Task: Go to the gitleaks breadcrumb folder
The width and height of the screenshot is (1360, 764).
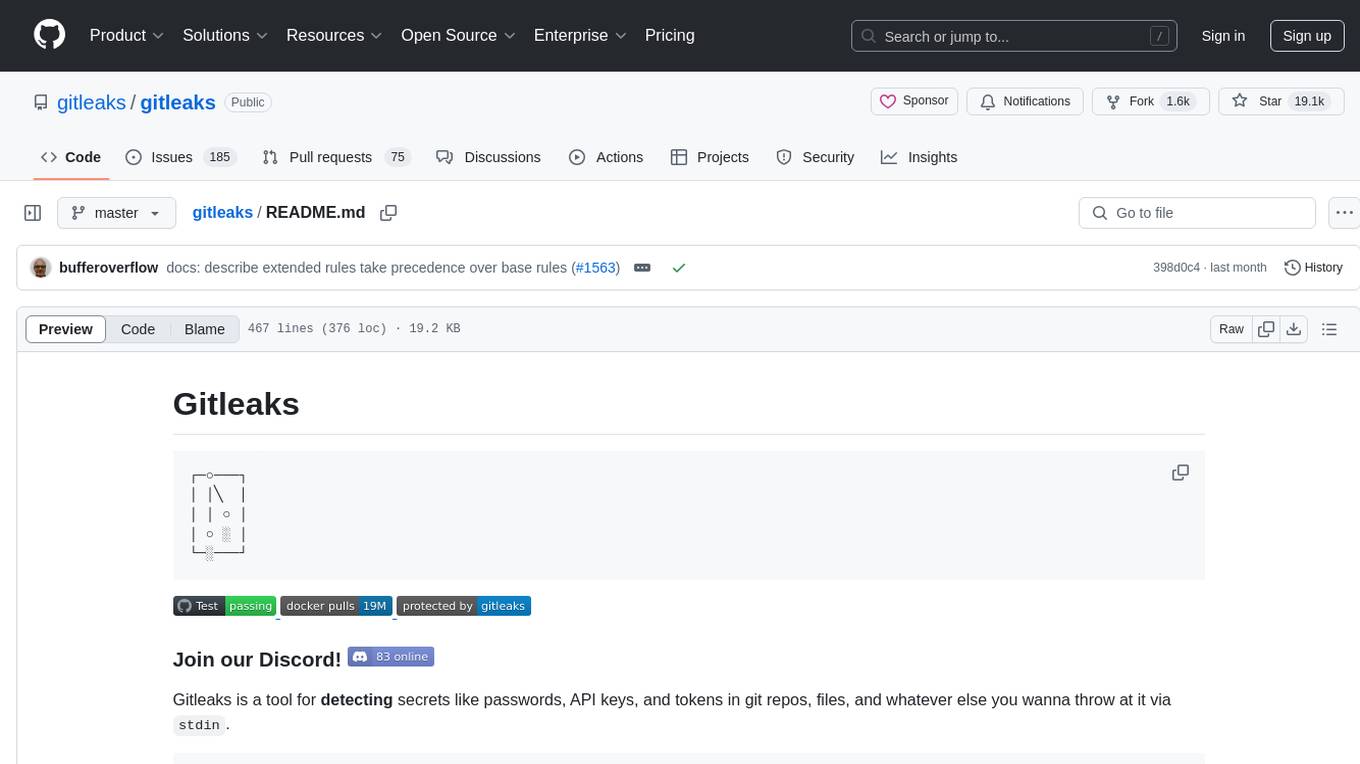Action: pyautogui.click(x=222, y=213)
